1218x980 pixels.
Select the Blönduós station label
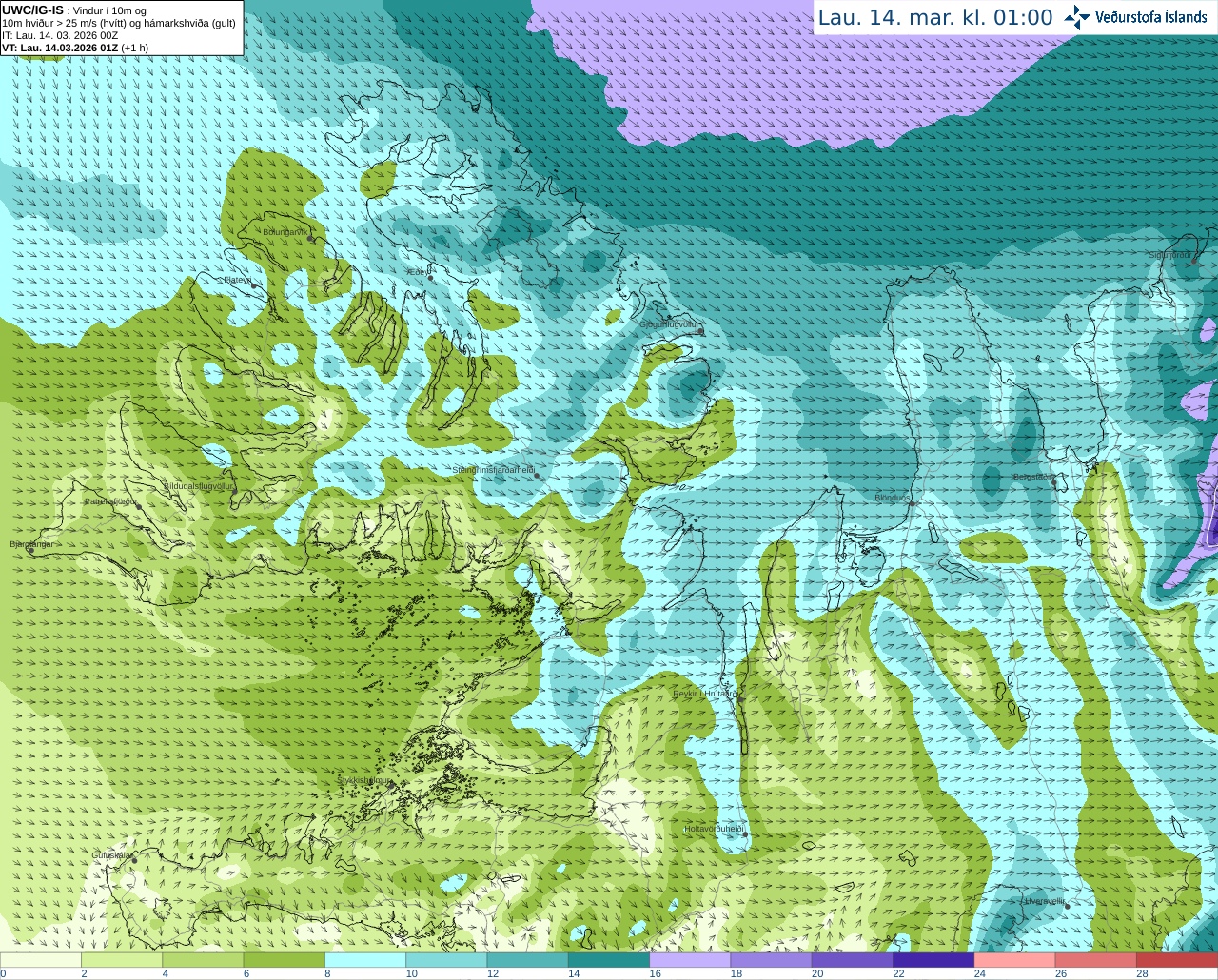point(893,498)
